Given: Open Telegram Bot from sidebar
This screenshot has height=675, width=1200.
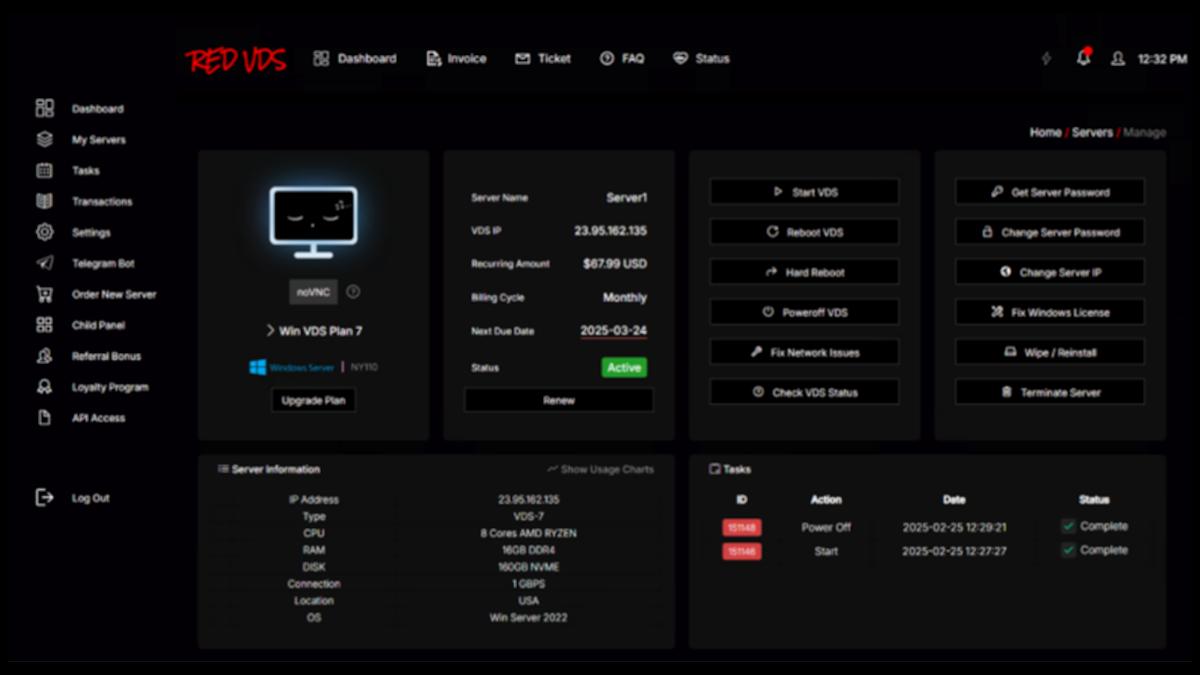Looking at the screenshot, I should point(102,264).
